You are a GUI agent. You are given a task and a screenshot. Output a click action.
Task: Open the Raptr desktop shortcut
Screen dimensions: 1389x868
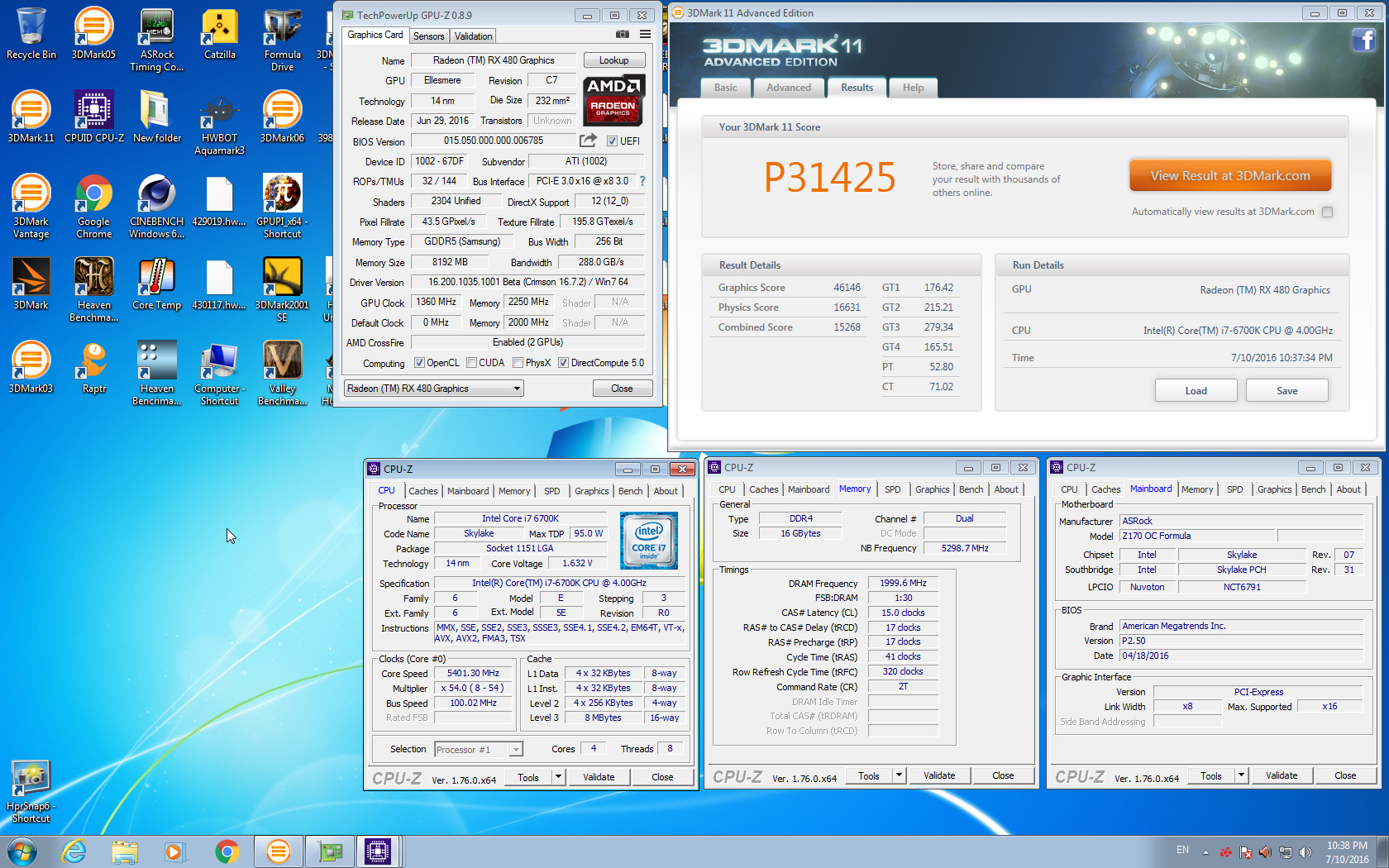pyautogui.click(x=94, y=367)
